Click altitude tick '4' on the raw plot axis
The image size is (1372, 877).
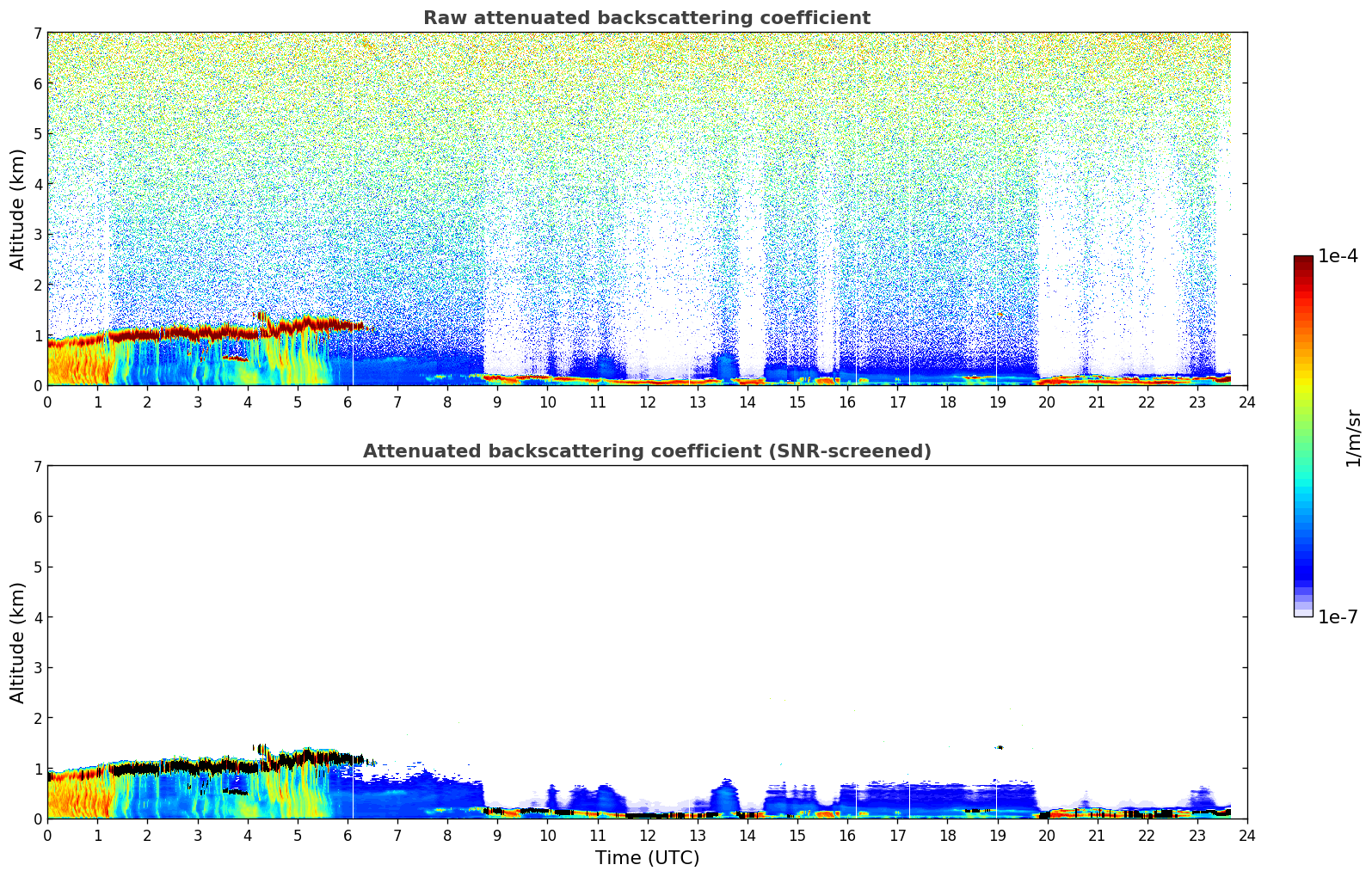(37, 184)
